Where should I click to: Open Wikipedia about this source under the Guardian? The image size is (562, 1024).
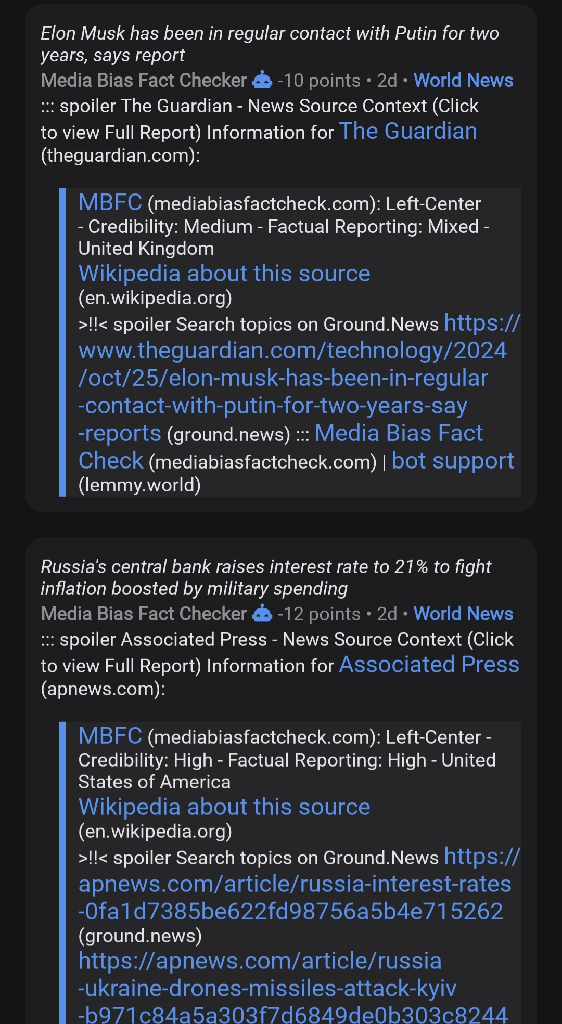(224, 273)
